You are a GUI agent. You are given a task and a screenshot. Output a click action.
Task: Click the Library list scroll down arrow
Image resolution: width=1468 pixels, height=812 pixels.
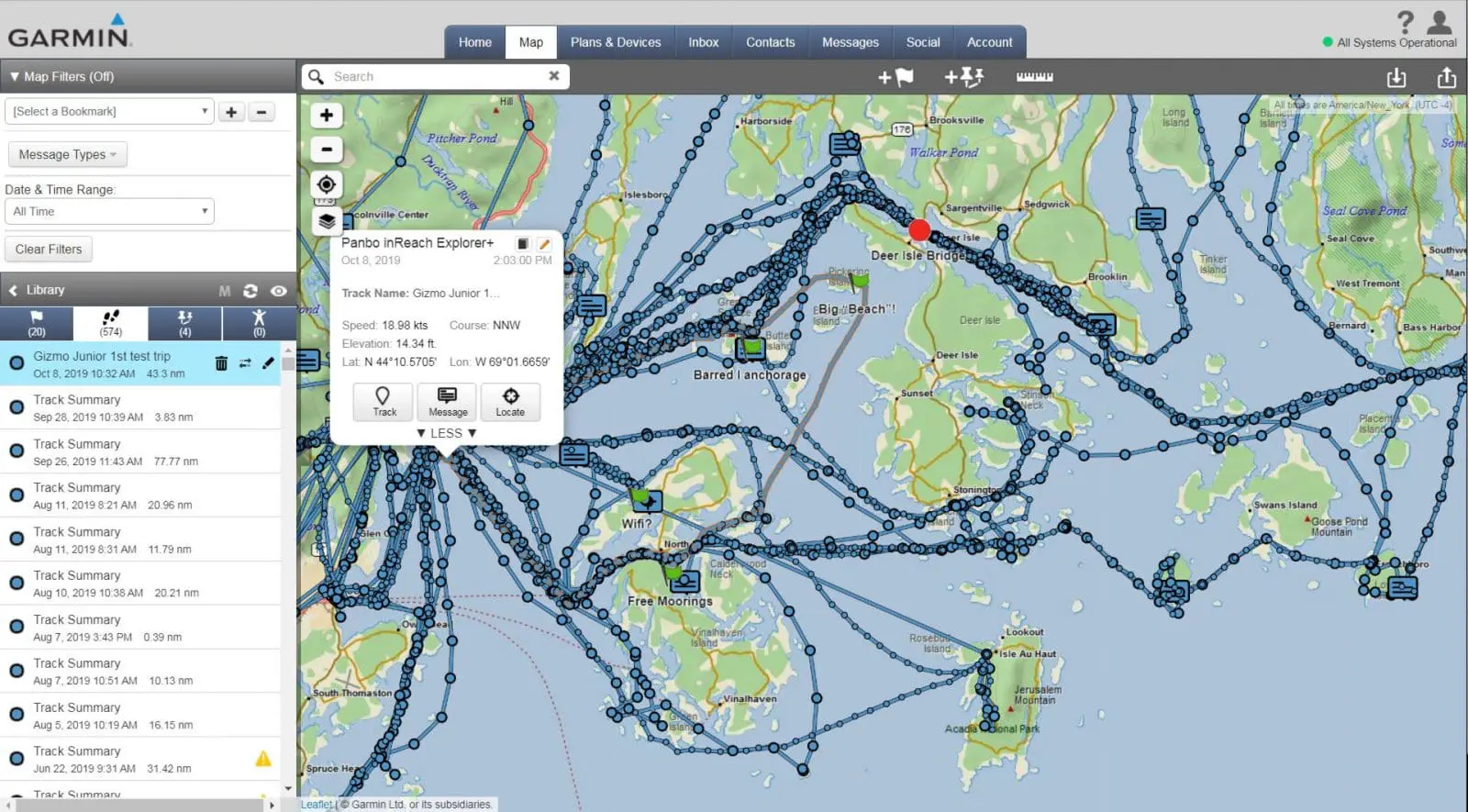click(x=288, y=788)
